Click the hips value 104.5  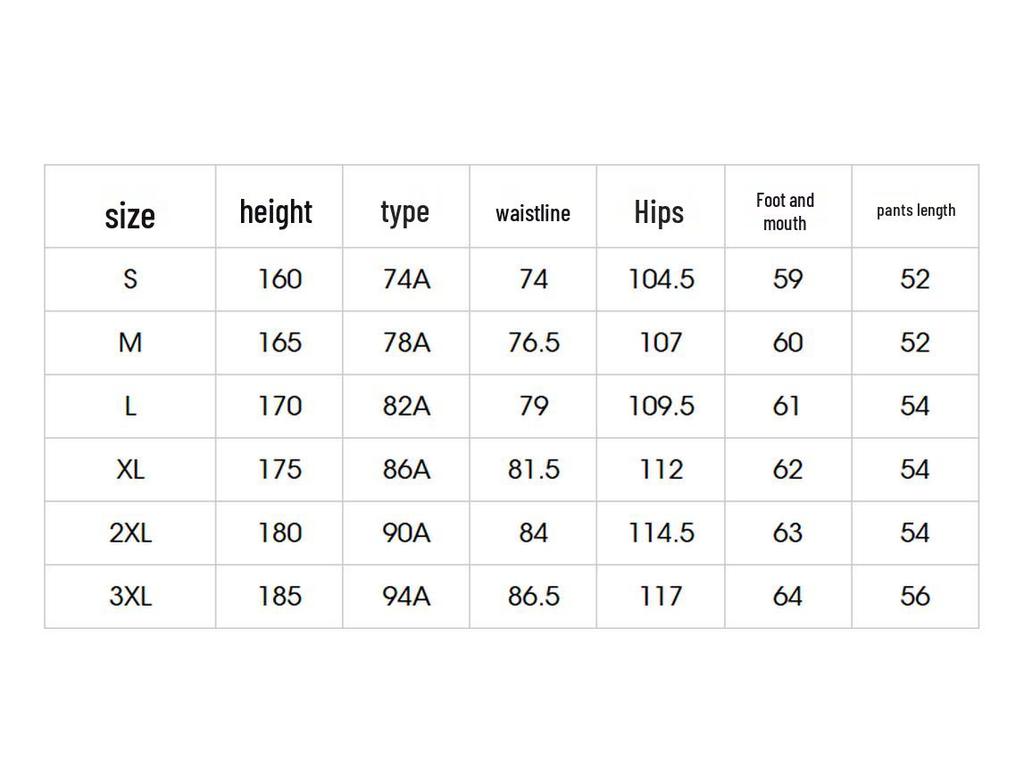660,279
